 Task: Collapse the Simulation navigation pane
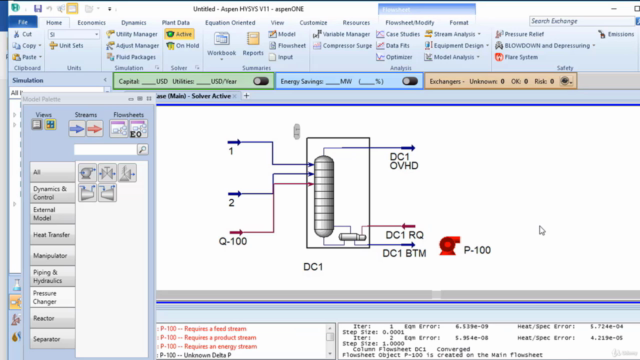[105, 80]
